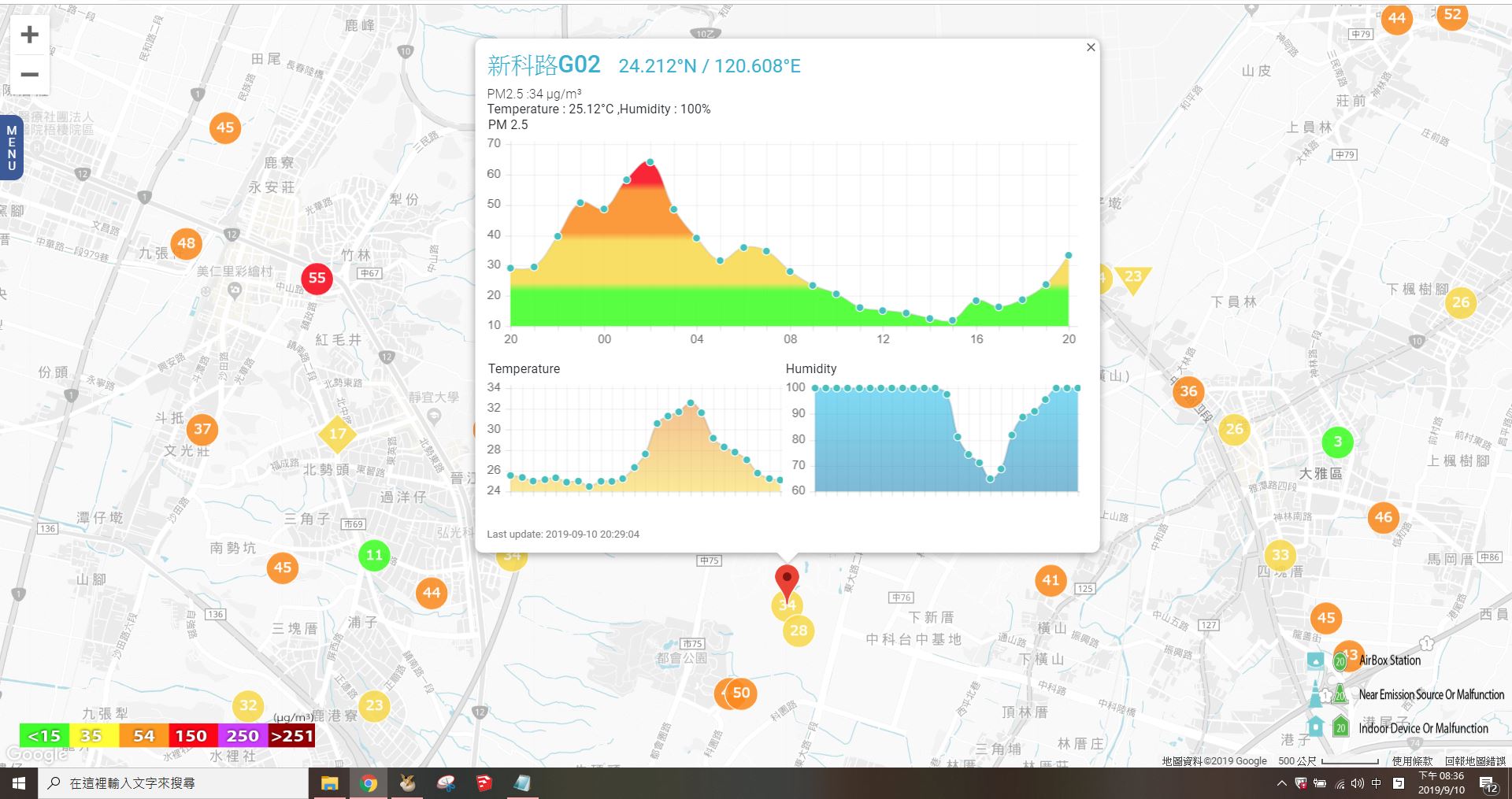Toggle the 中 input method indicator
The height and width of the screenshot is (799, 1512).
[1377, 783]
